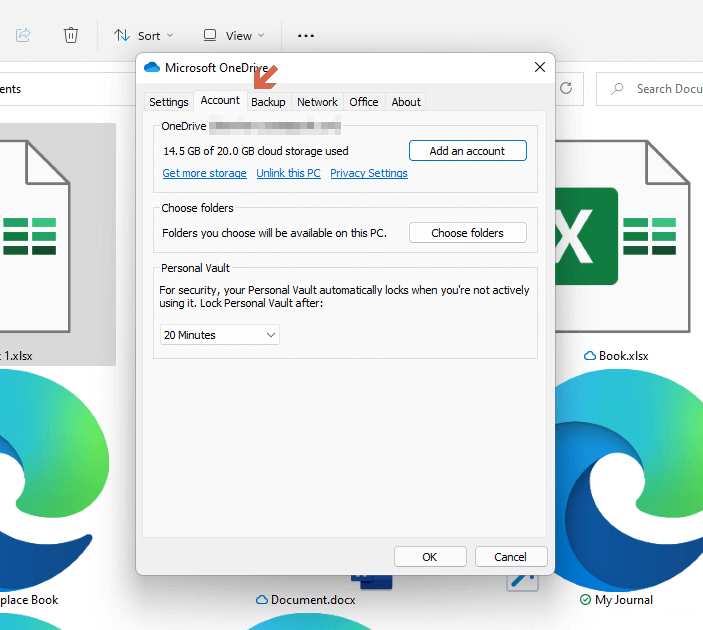The image size is (703, 630).
Task: Open the Privacy Settings link
Action: pos(369,173)
